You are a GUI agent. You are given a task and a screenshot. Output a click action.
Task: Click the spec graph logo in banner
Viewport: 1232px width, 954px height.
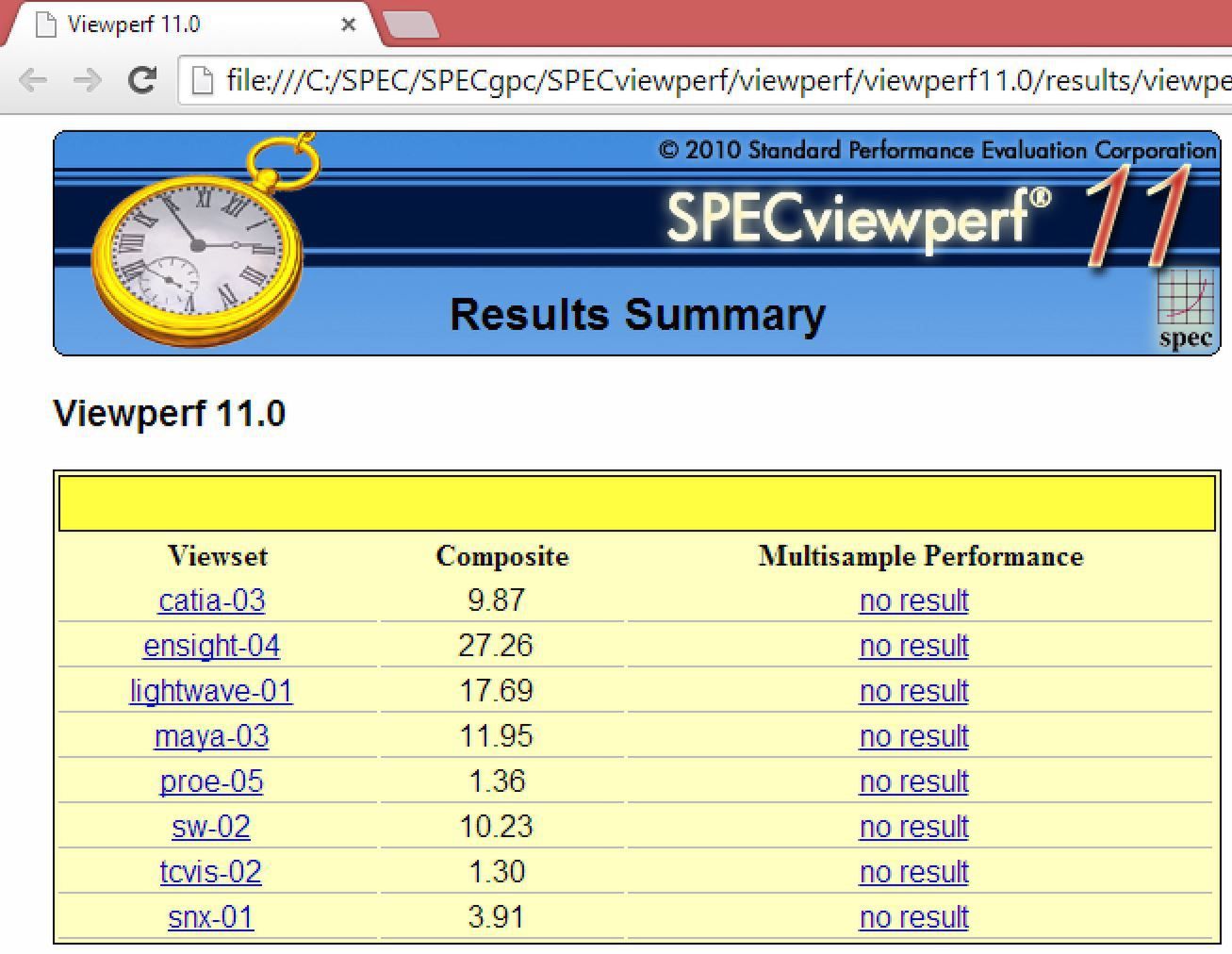pos(1186,310)
